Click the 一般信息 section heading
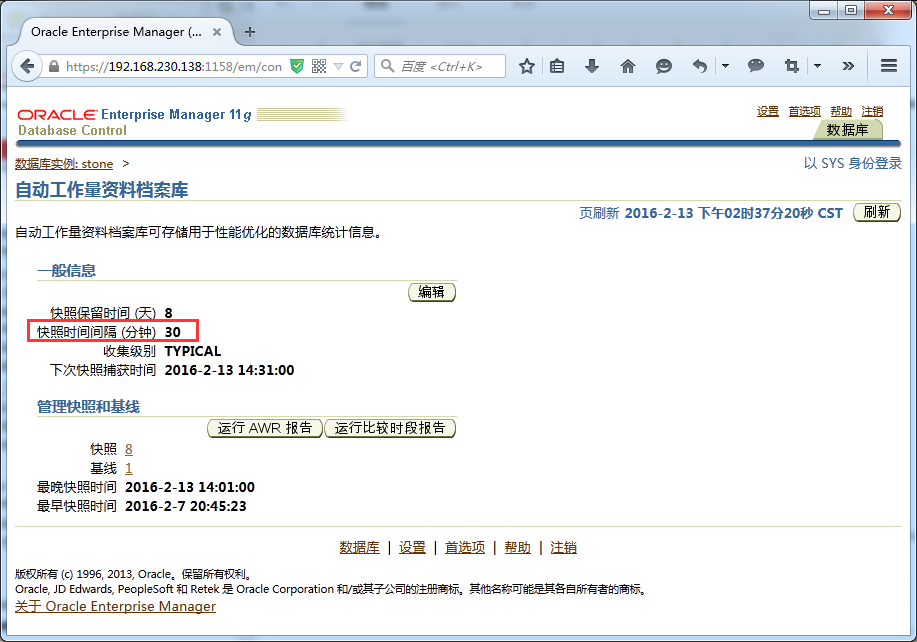The width and height of the screenshot is (917, 642). point(66,271)
